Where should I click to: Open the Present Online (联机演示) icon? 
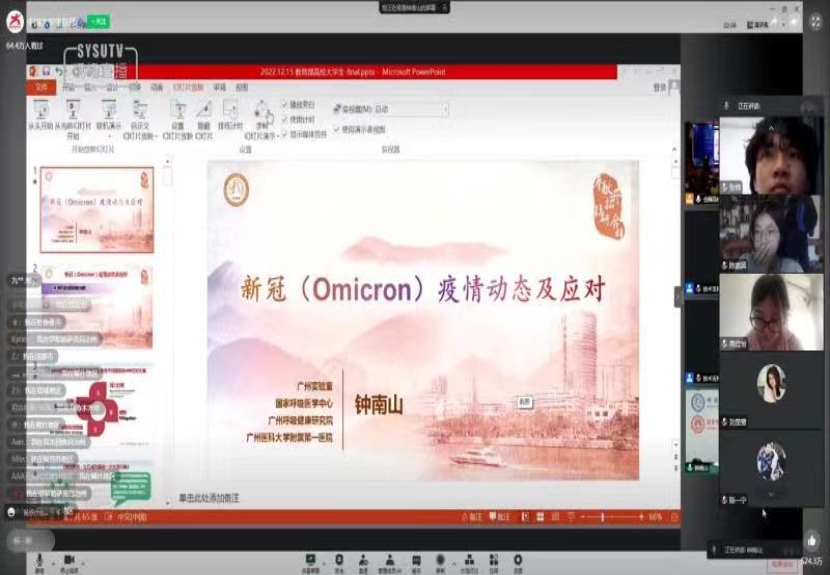click(x=109, y=110)
